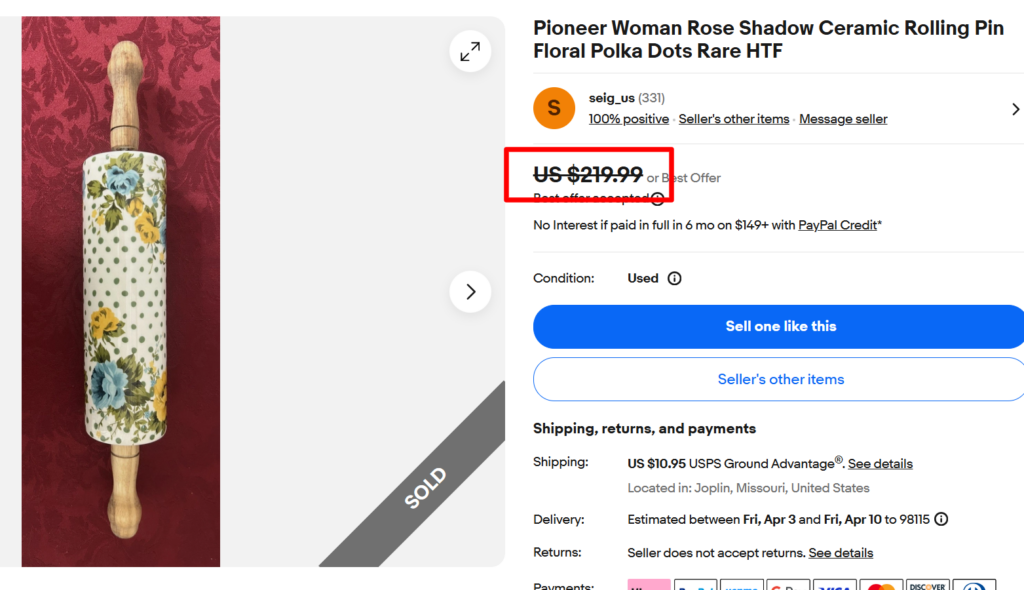View shipping See details link

(x=880, y=463)
